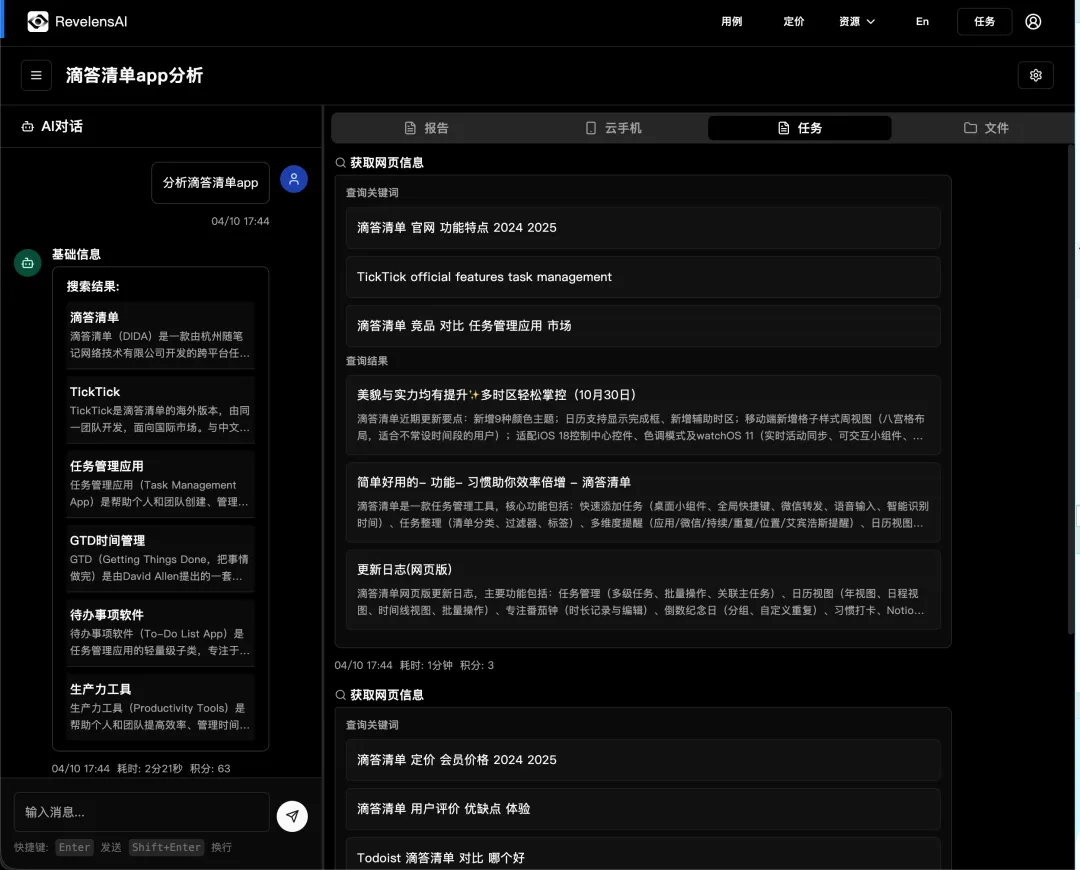Open result 美貌与实力均有提升 多时区轻松掌控

[x=643, y=415]
